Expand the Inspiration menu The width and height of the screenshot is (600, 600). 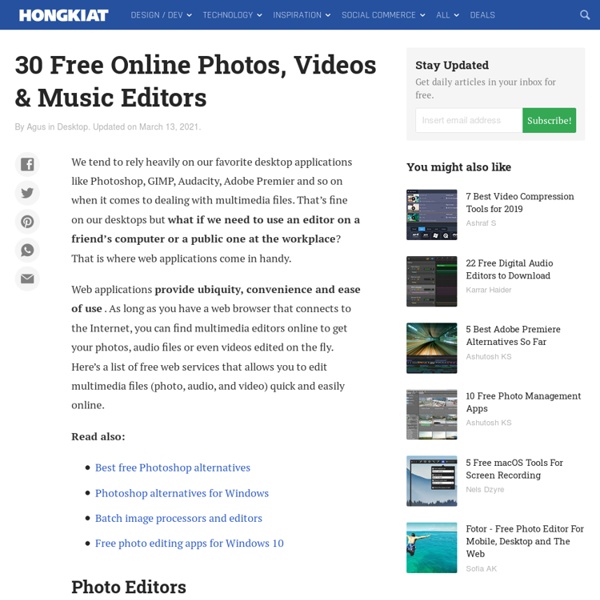pyautogui.click(x=302, y=15)
